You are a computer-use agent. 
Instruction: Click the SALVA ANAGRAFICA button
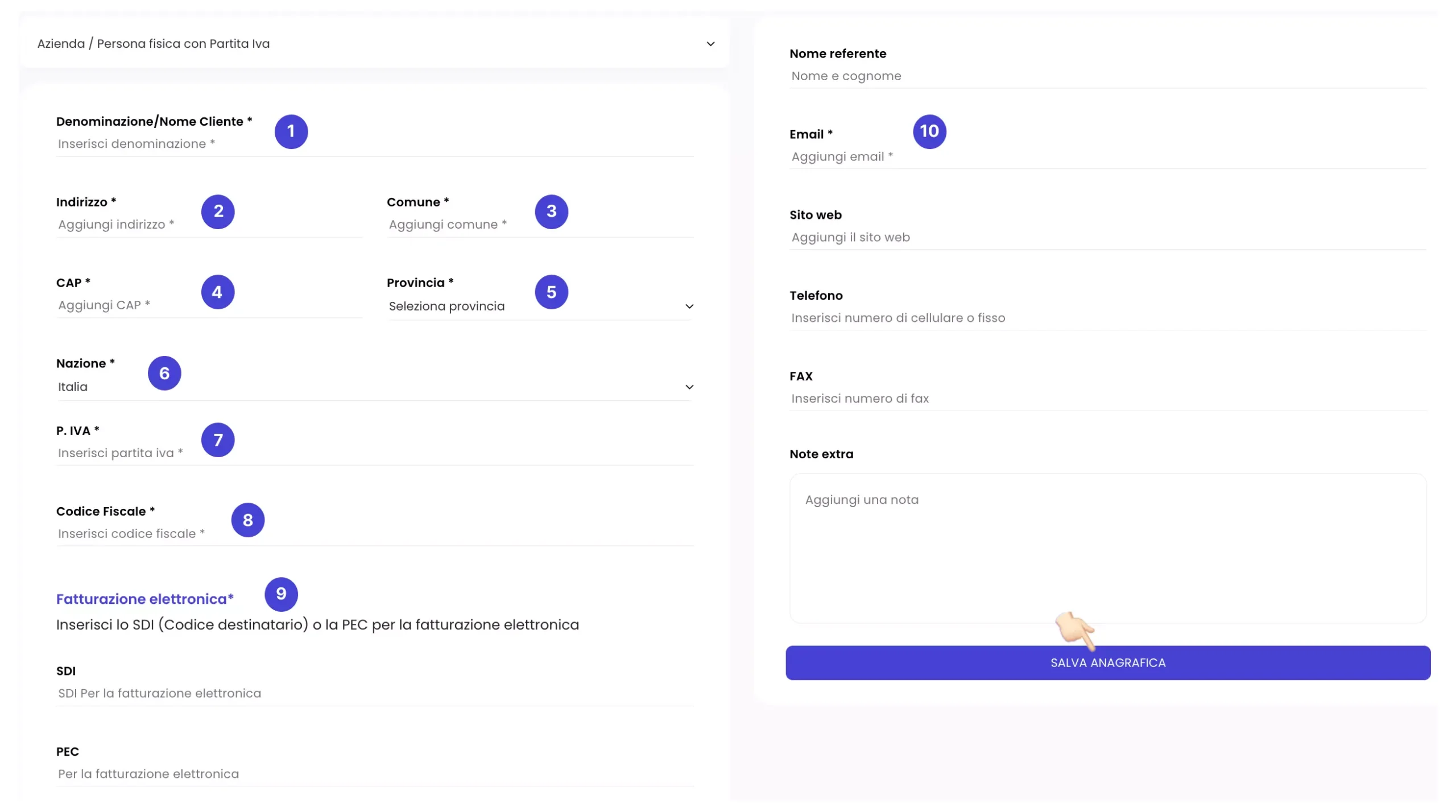point(1108,662)
